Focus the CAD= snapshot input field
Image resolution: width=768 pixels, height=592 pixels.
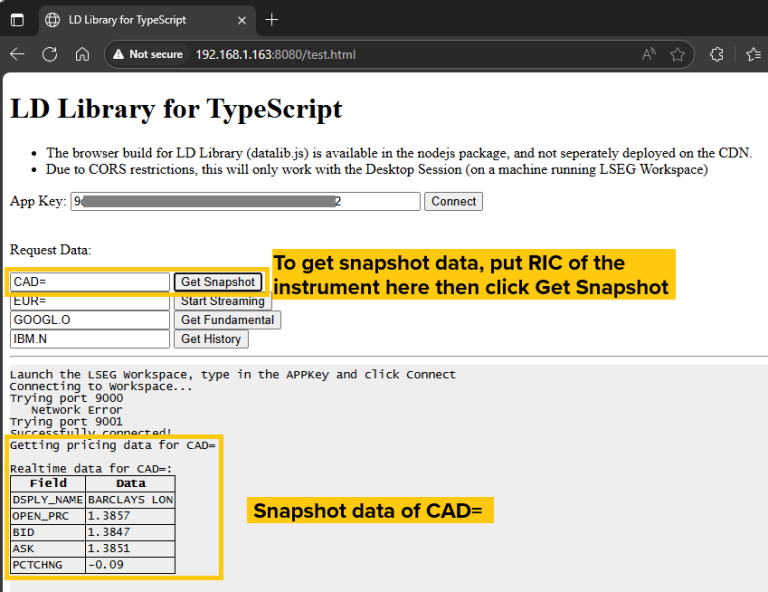[x=90, y=282]
